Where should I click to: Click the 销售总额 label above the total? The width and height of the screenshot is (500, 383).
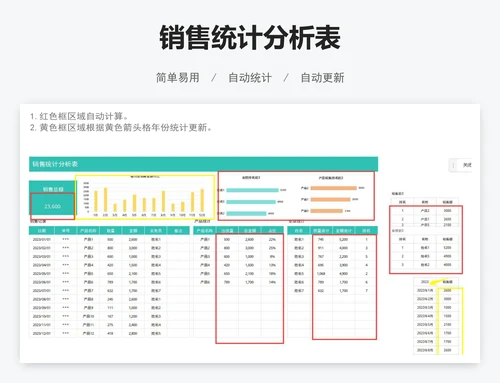[53, 189]
